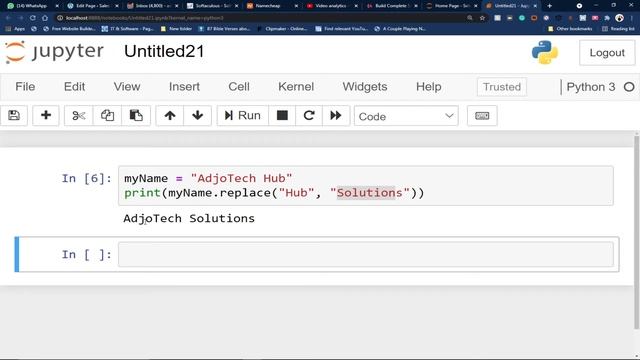Switch to the Softaculous browser tab
This screenshot has height=360, width=640.
212,6
